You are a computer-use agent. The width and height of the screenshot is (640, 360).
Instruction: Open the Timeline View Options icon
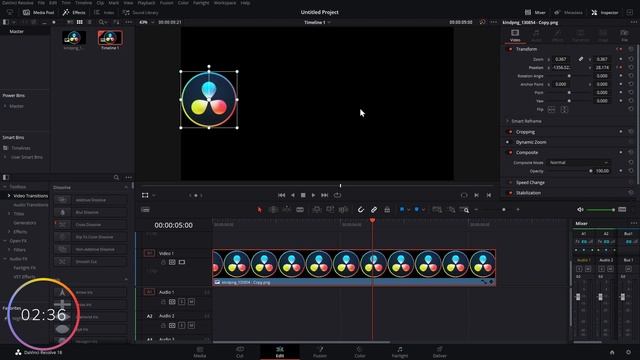(x=145, y=209)
